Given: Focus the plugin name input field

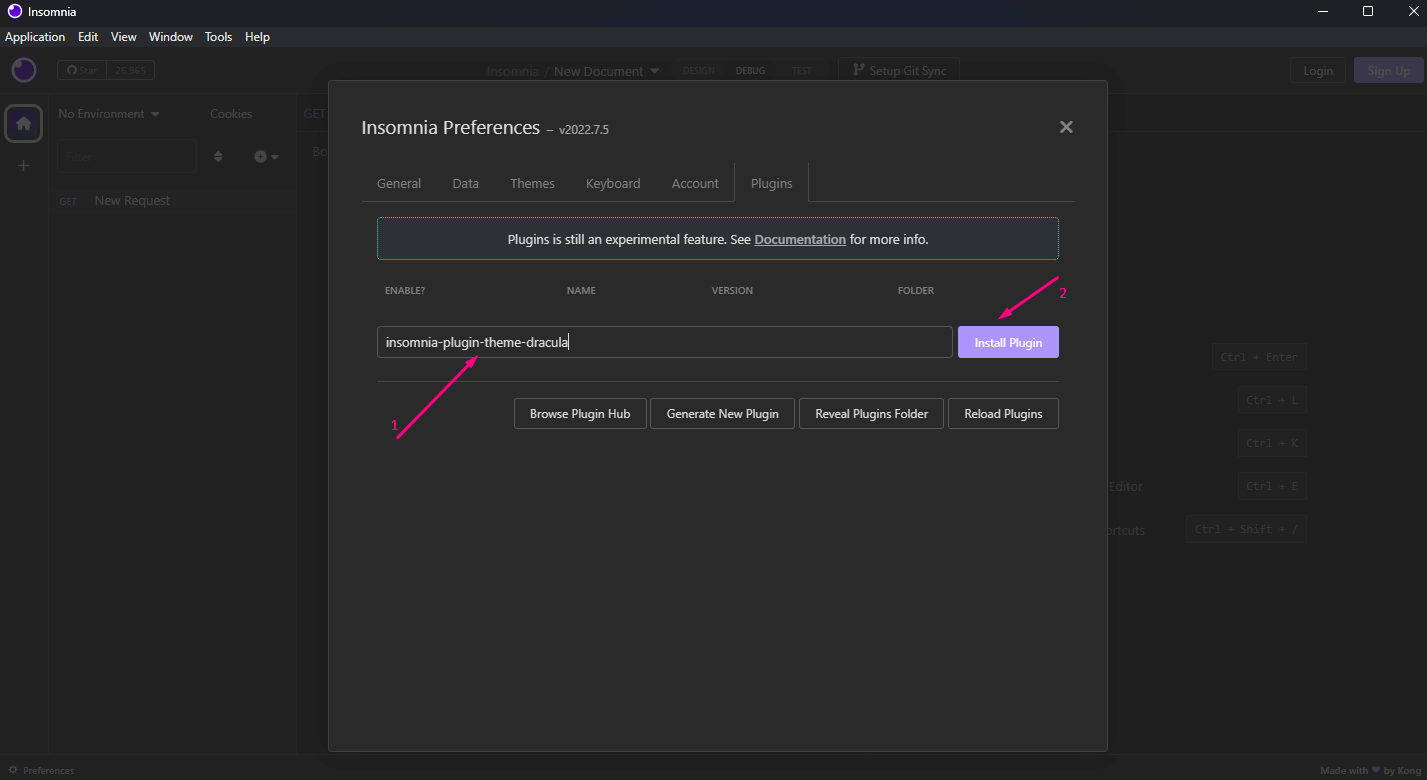Looking at the screenshot, I should pyautogui.click(x=665, y=342).
